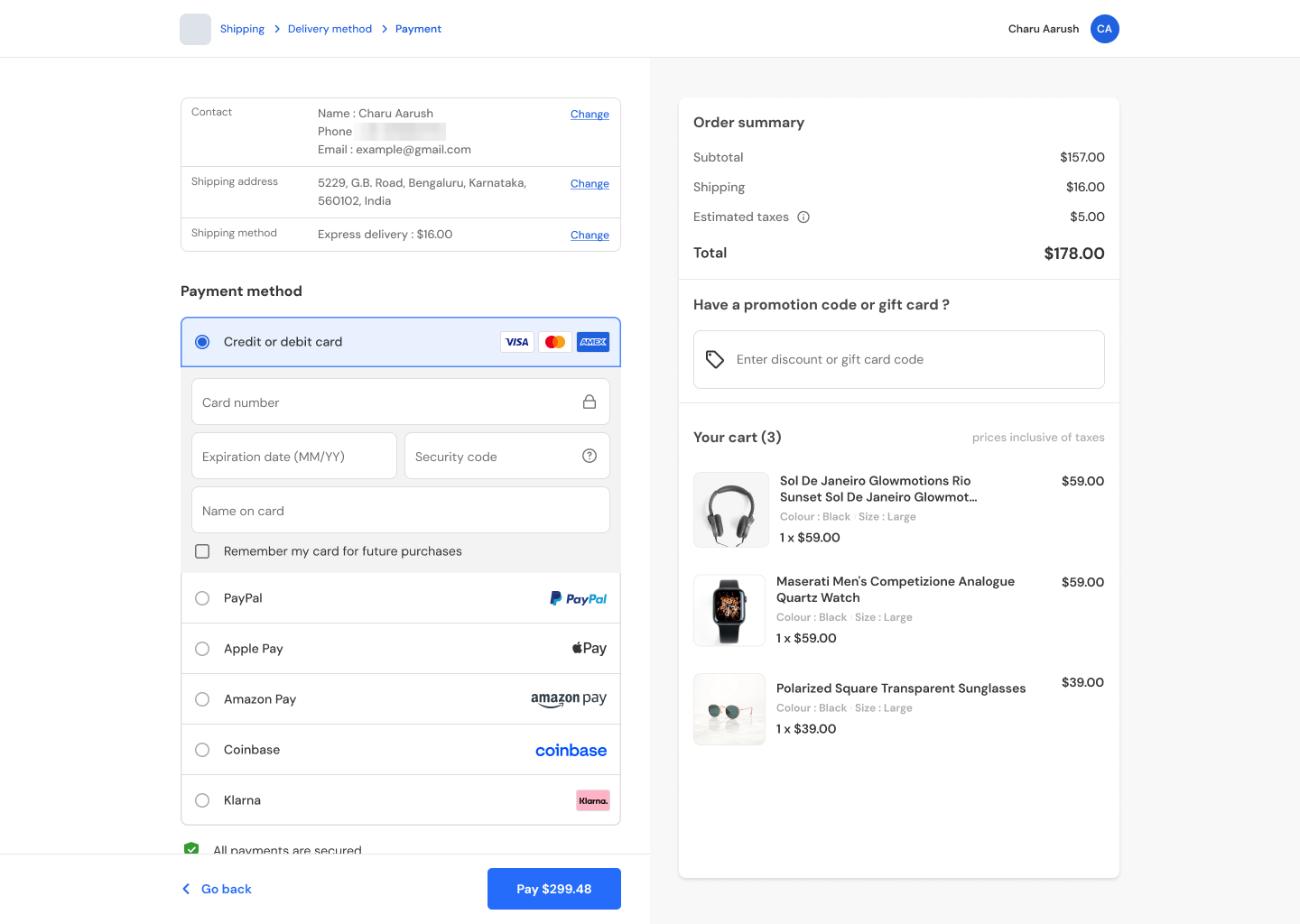Click the Maserati Men's Competizione watch title
The image size is (1300, 924).
pyautogui.click(x=896, y=589)
